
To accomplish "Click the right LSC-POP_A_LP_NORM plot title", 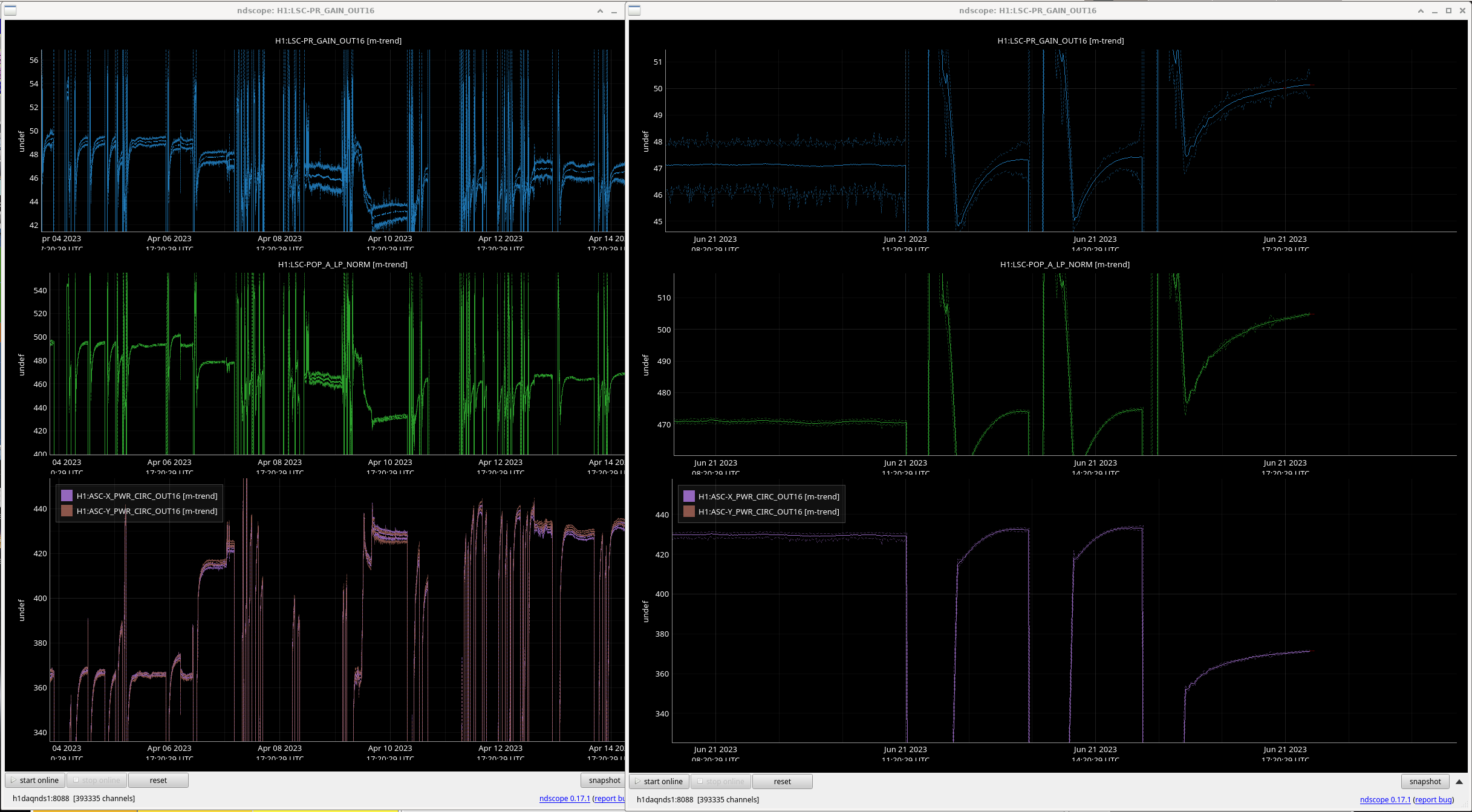I will click(1064, 264).
